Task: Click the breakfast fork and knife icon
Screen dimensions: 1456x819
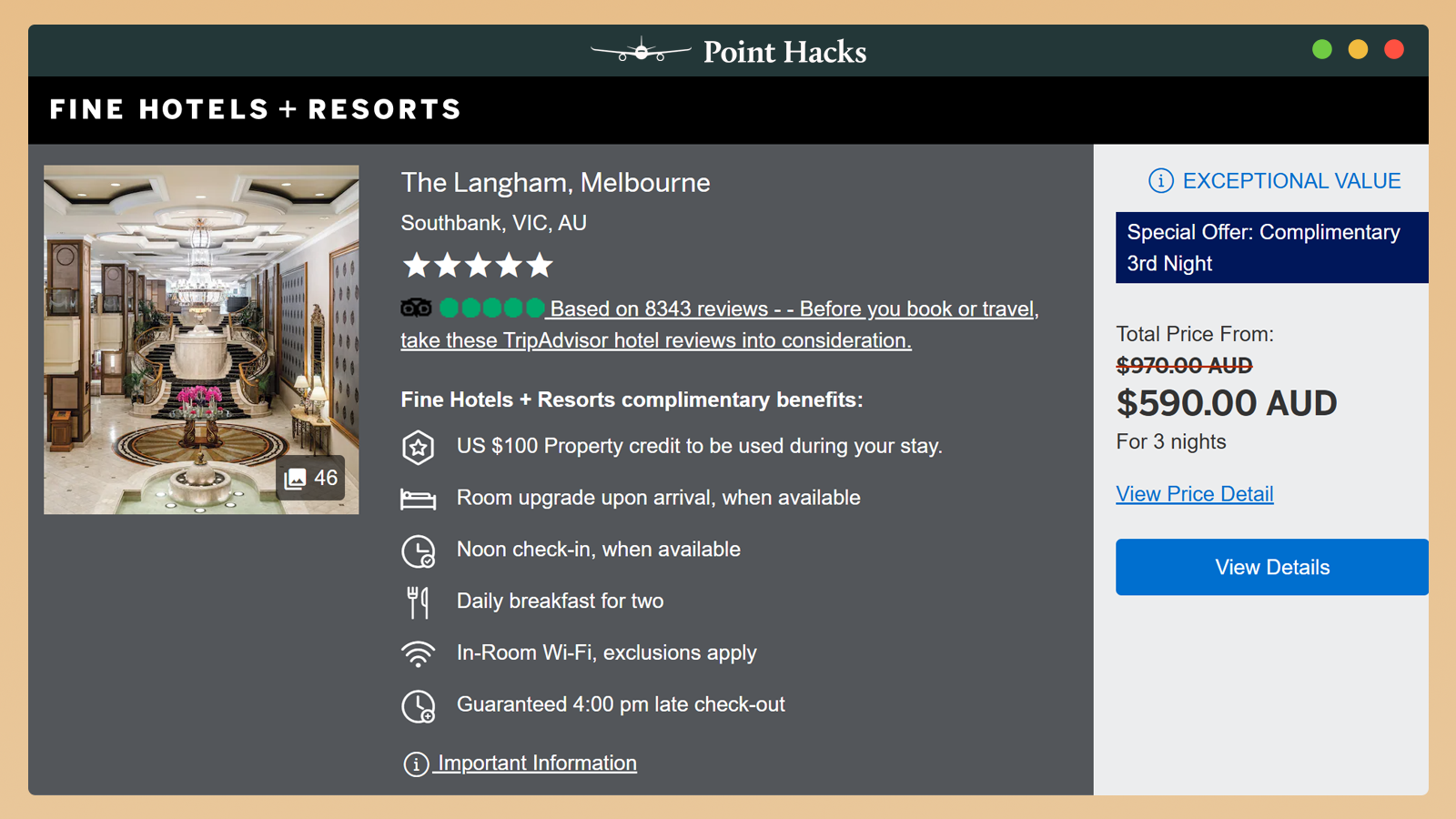Action: tap(418, 602)
